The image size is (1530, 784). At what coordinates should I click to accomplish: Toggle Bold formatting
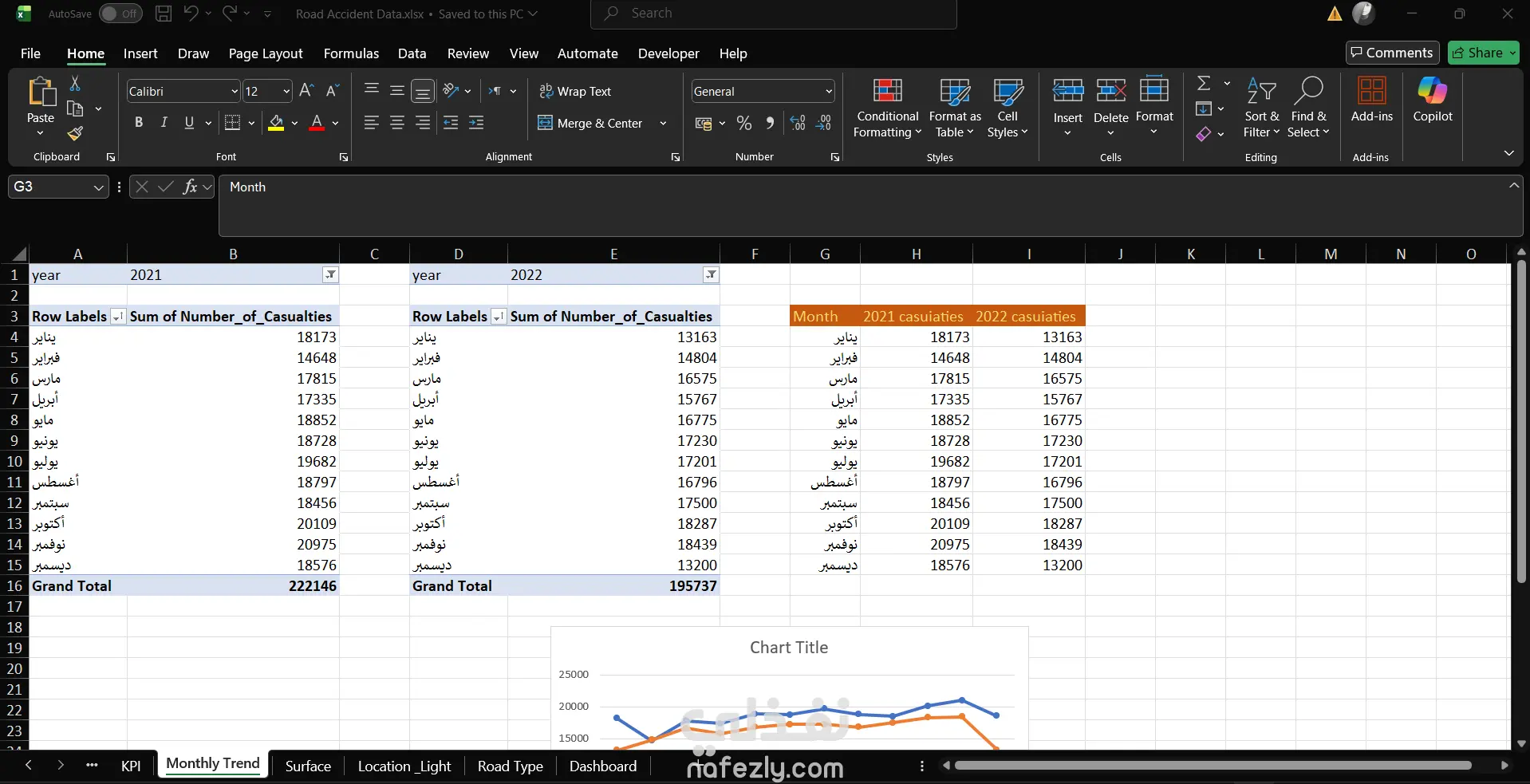pos(139,123)
